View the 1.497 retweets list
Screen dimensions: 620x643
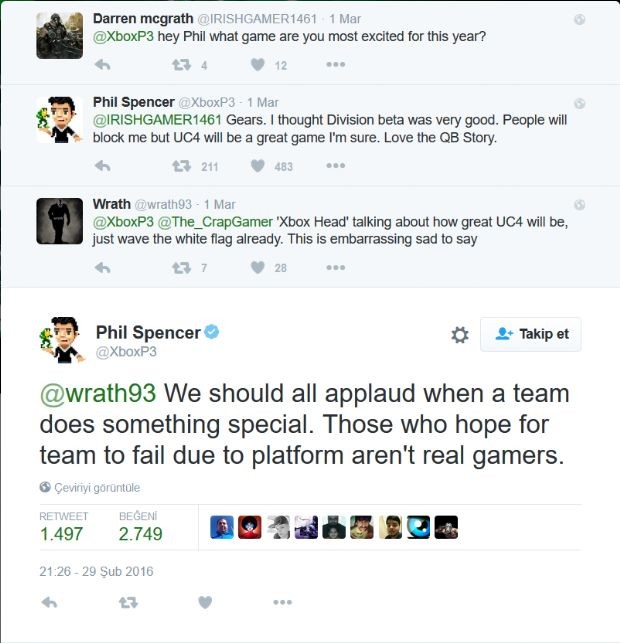coord(63,527)
